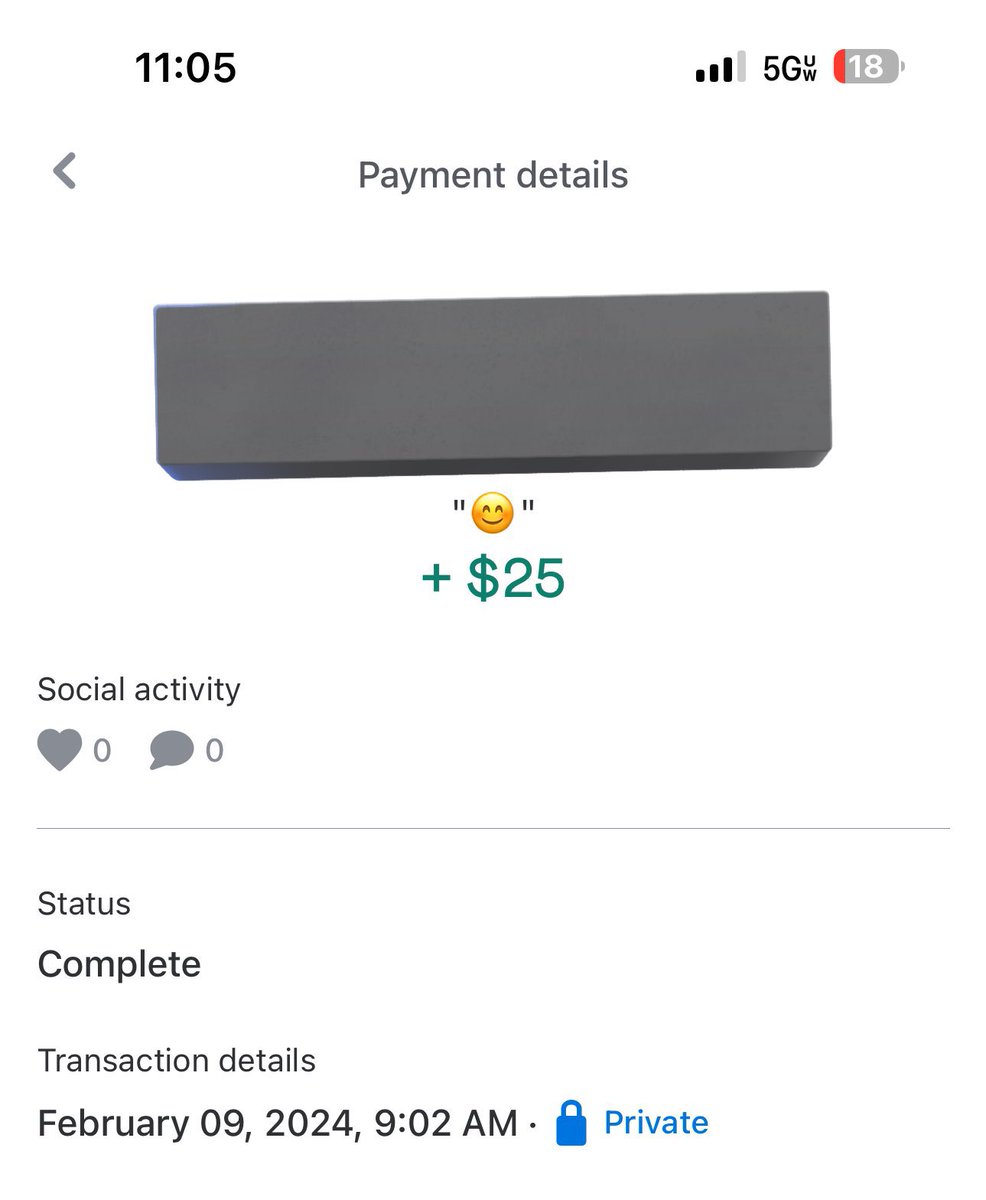Tap the back chevron arrow
The image size is (986, 1200).
pos(65,171)
